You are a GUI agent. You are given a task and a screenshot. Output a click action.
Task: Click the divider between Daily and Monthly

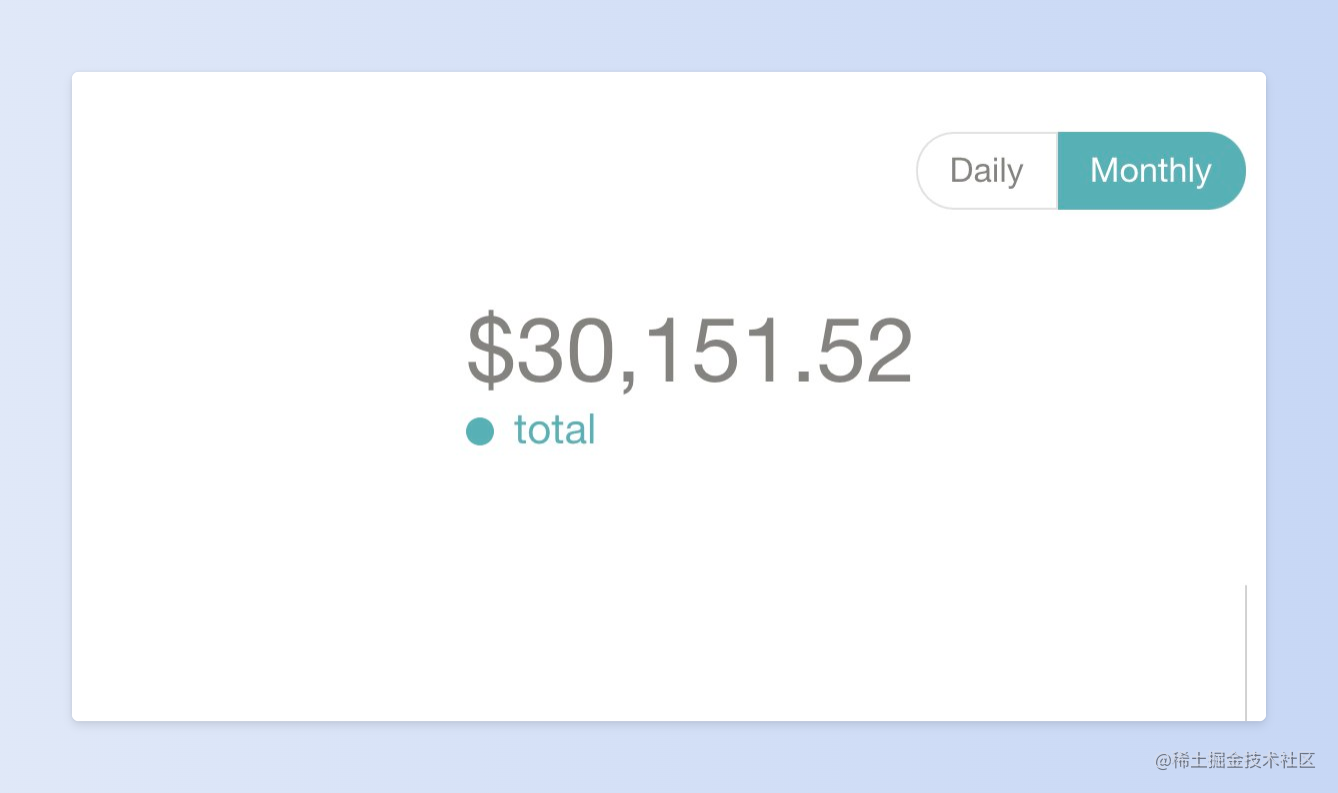coord(1057,171)
